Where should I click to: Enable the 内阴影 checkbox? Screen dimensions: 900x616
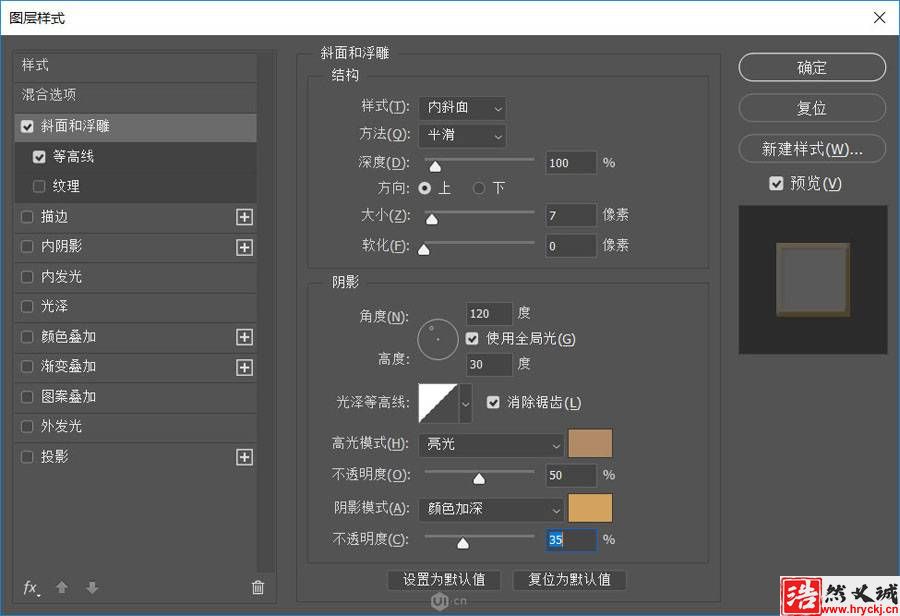[27, 247]
